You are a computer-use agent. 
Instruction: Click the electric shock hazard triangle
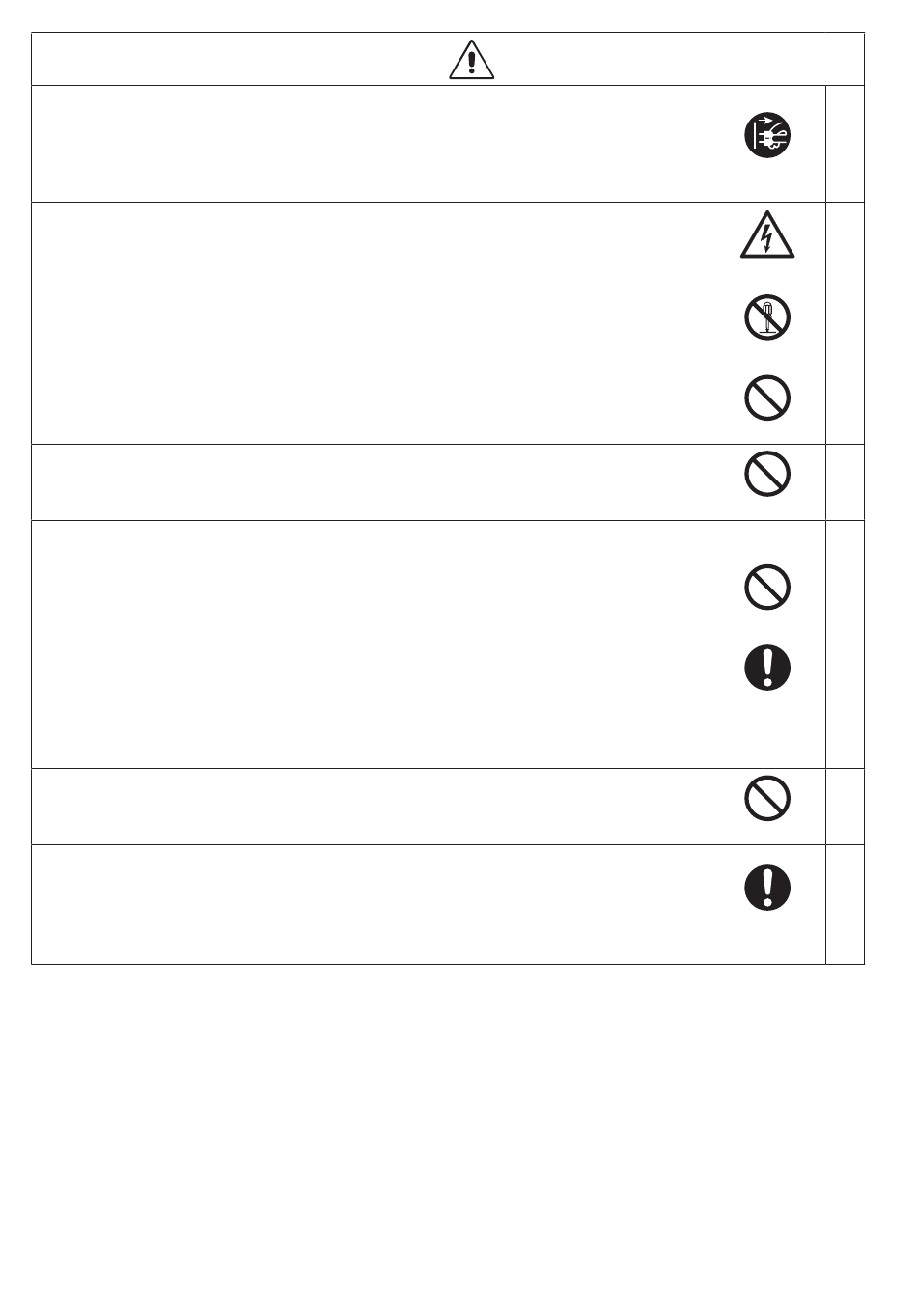point(767,235)
